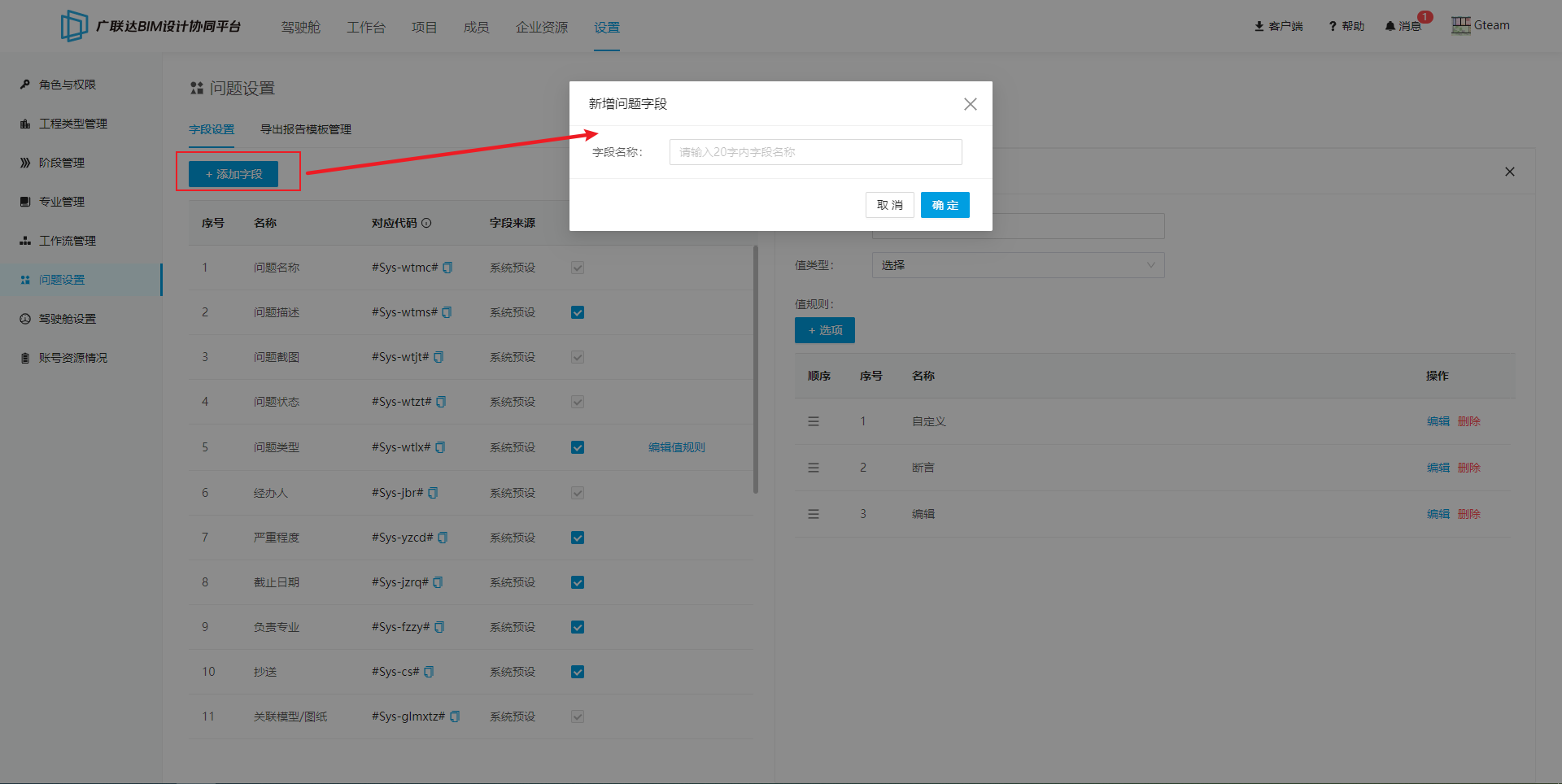The height and width of the screenshot is (784, 1562).
Task: Open 工作流管理 in the sidebar
Action: click(68, 241)
